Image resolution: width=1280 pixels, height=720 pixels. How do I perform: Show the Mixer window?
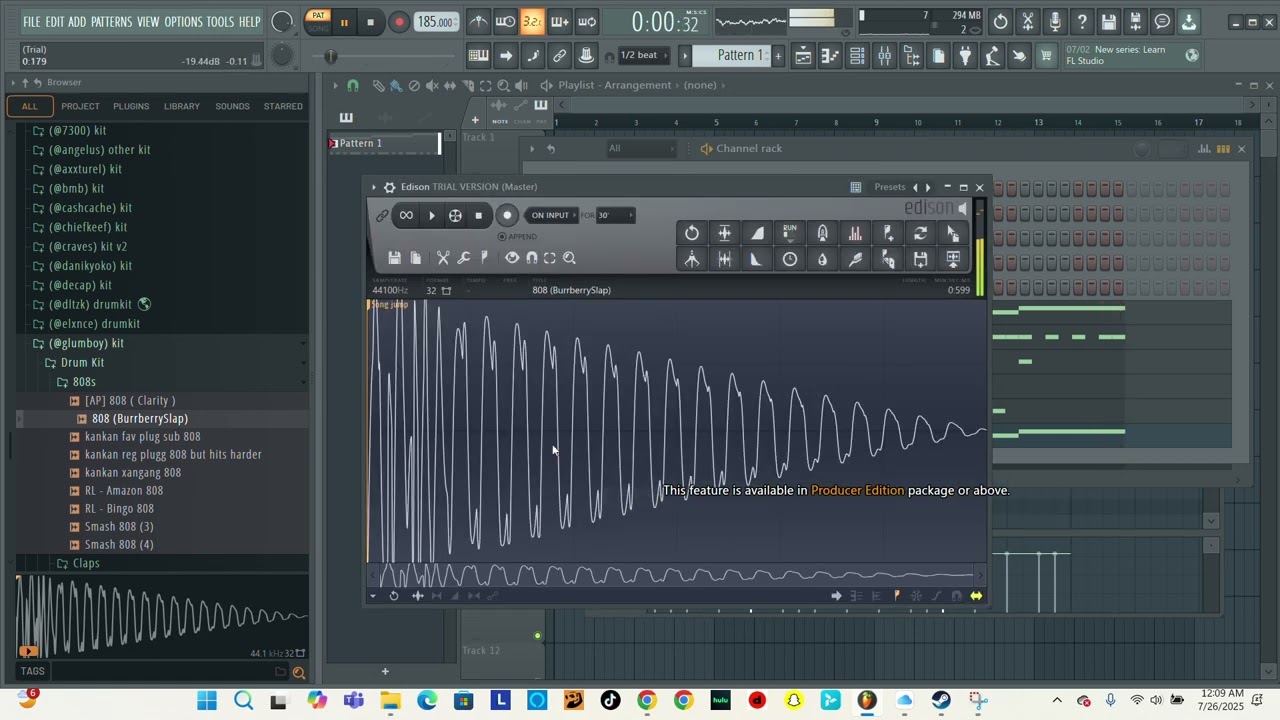(884, 56)
